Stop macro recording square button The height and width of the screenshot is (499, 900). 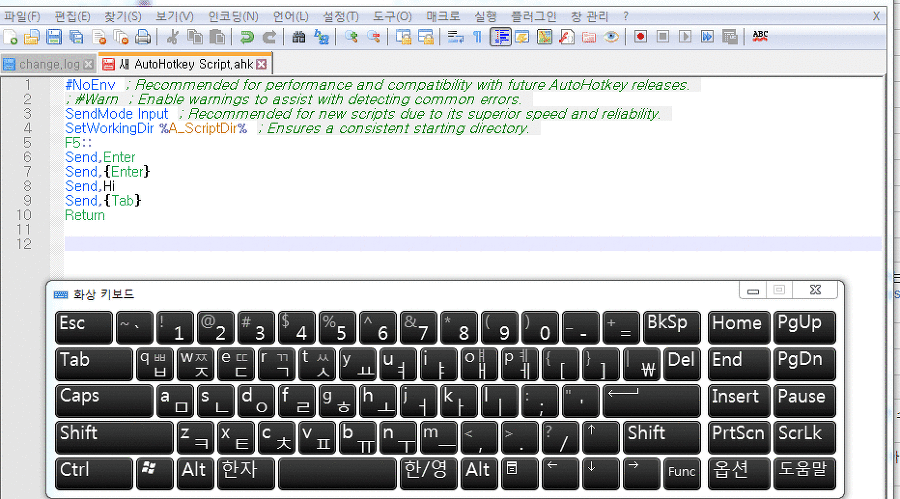663,37
